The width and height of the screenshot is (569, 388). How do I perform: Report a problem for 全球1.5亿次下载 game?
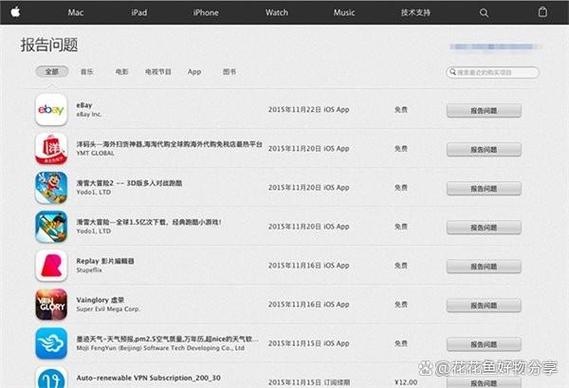tap(484, 228)
